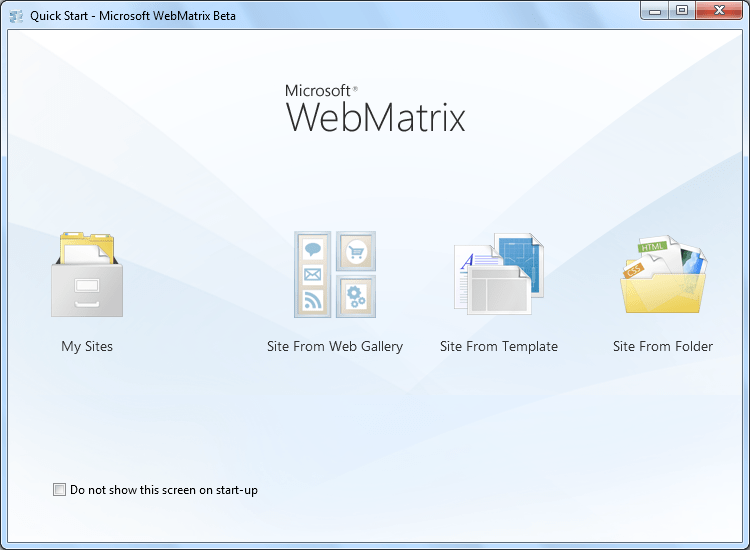Viewport: 750px width, 550px height.
Task: Click the "Site From Folder" label
Action: [x=663, y=346]
